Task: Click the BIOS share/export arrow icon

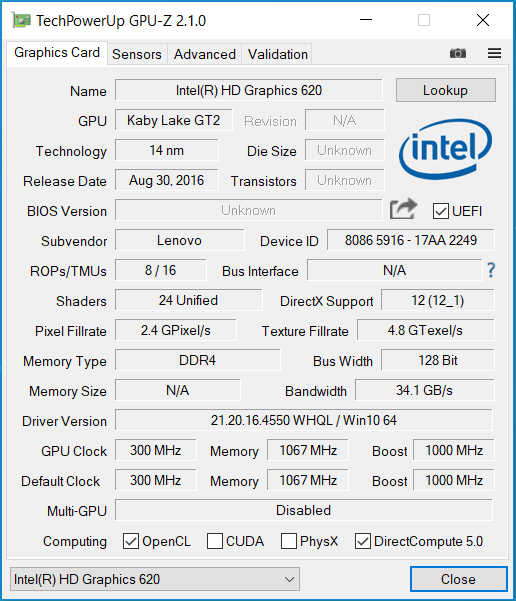Action: click(x=403, y=209)
